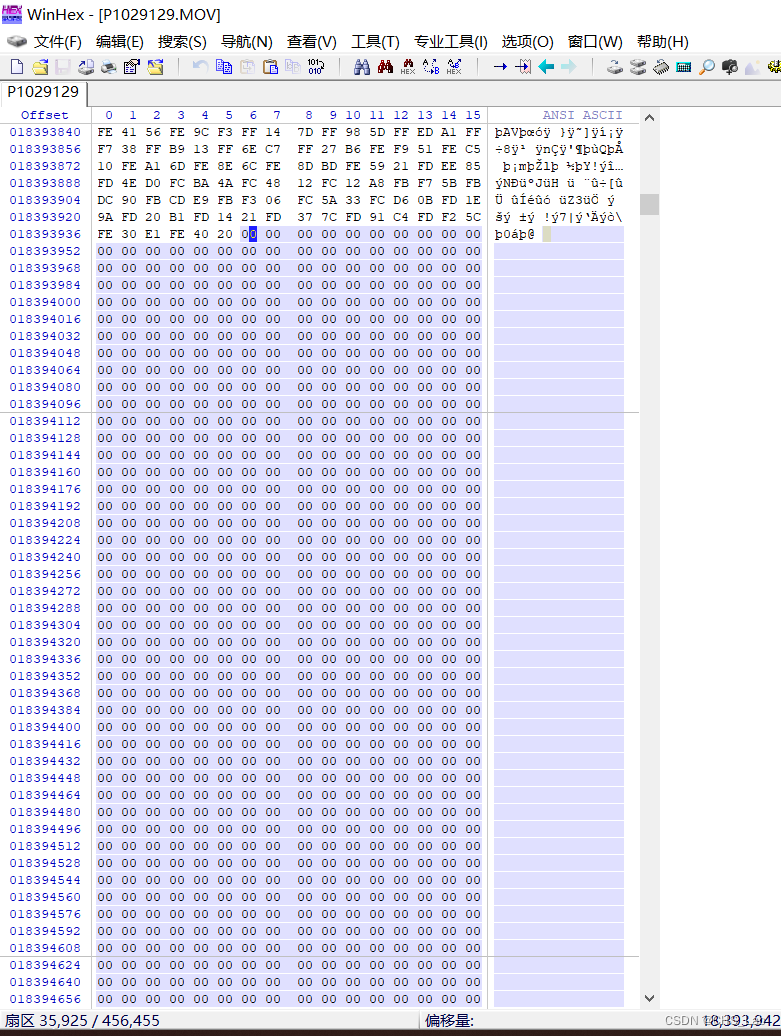Image resolution: width=781 pixels, height=1036 pixels.
Task: Click the Analyze magnifying glass icon
Action: point(707,67)
